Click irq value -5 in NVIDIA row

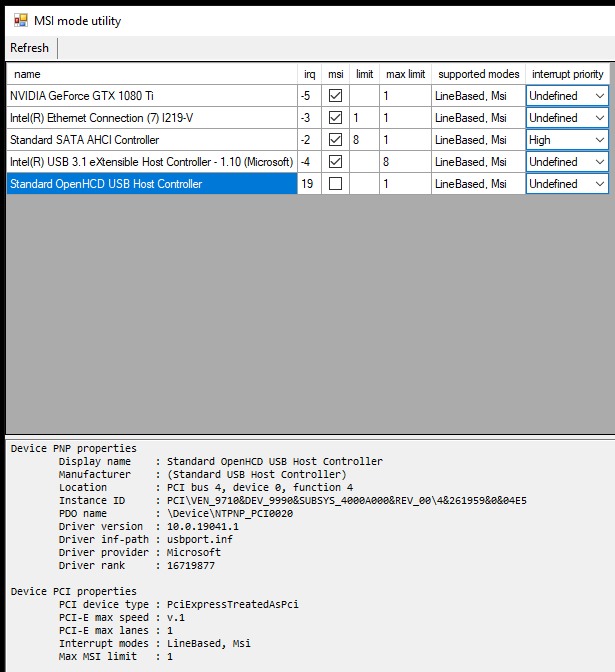pos(309,96)
